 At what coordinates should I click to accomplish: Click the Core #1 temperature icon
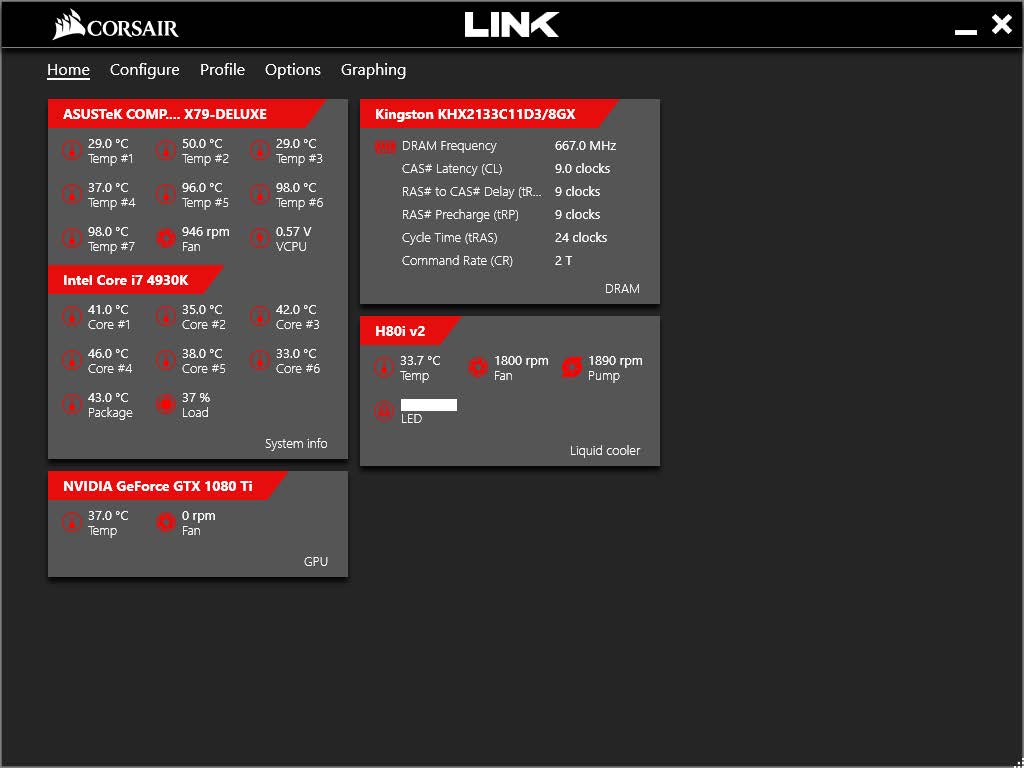72,316
